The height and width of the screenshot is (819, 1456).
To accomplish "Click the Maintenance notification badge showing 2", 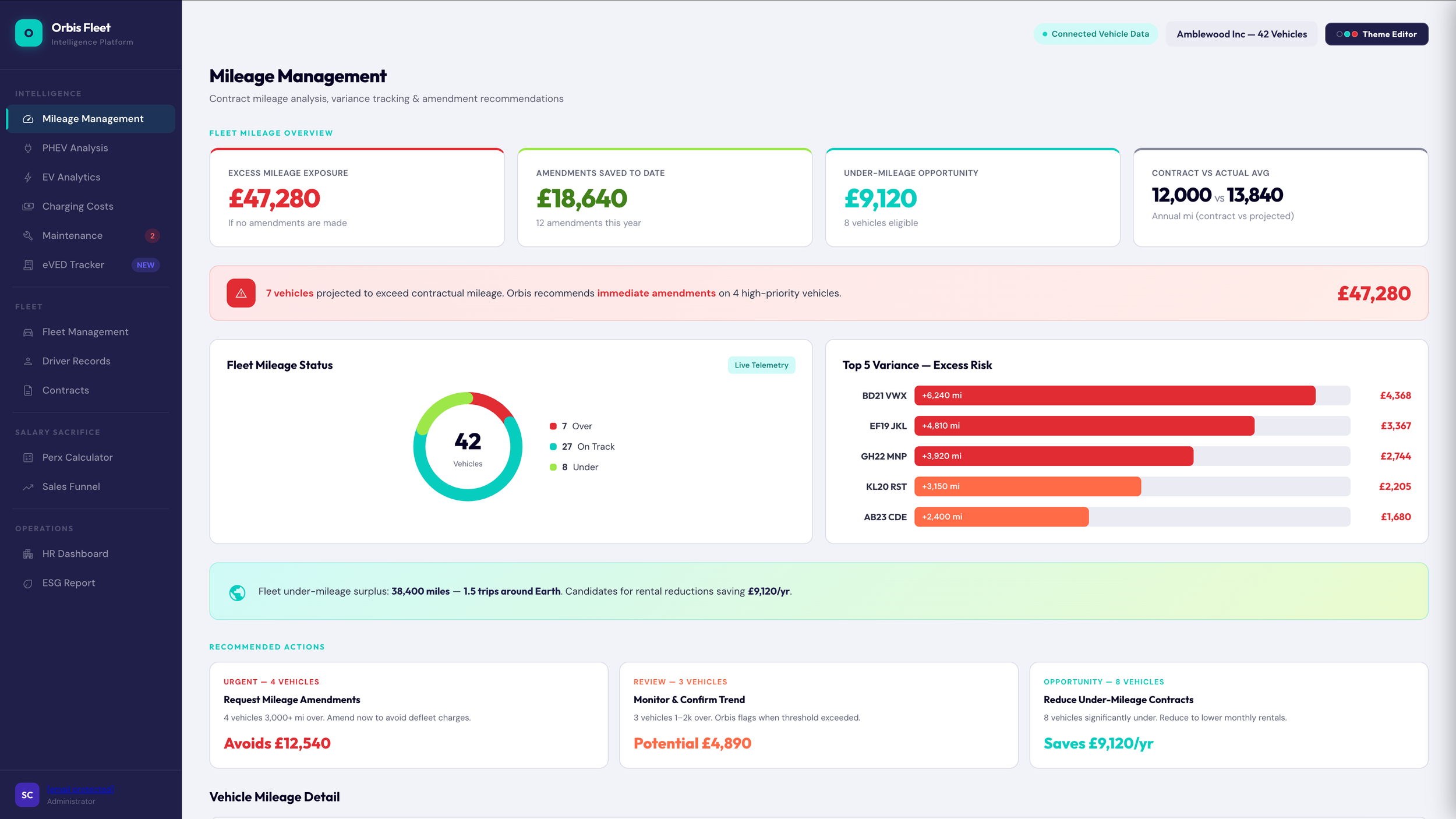I will click(152, 235).
